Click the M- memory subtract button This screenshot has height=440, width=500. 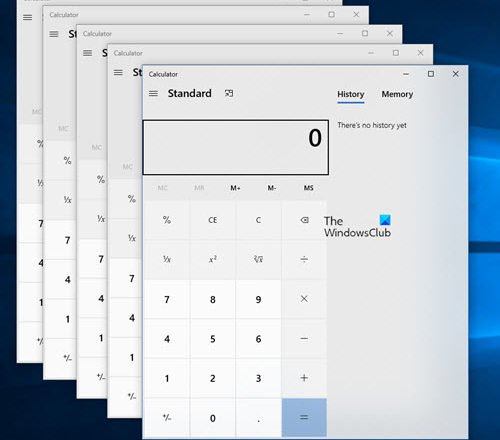point(272,188)
